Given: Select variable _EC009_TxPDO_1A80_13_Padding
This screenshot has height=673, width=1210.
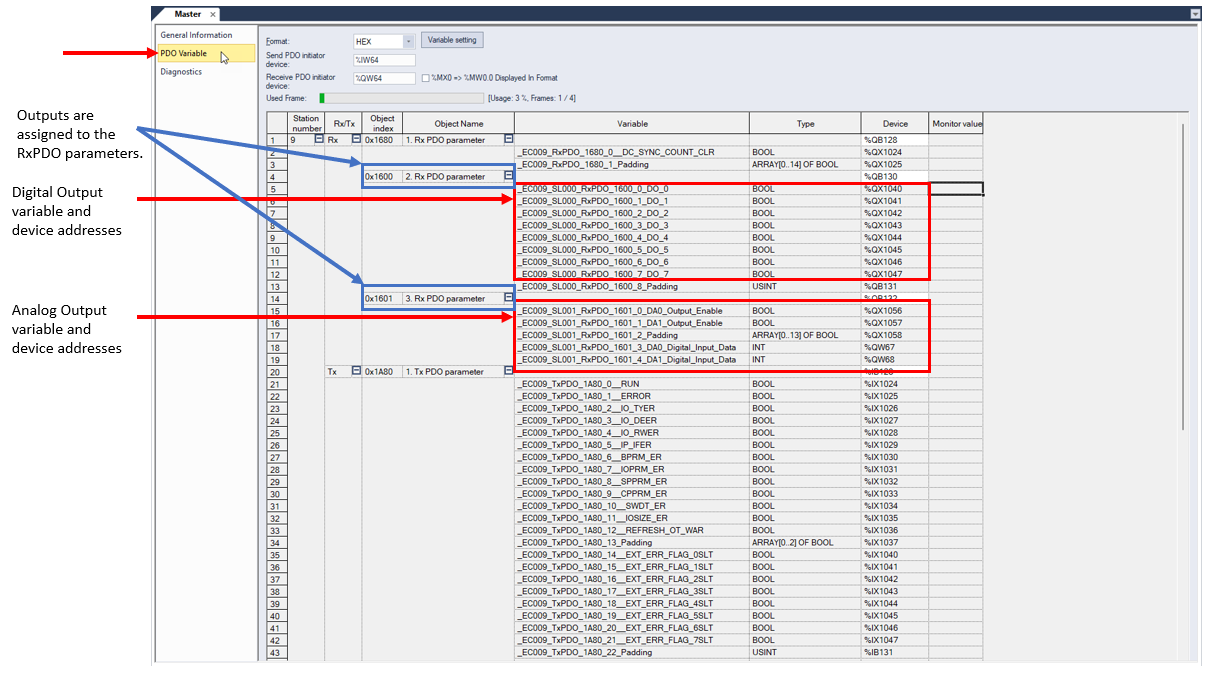Looking at the screenshot, I should click(632, 542).
